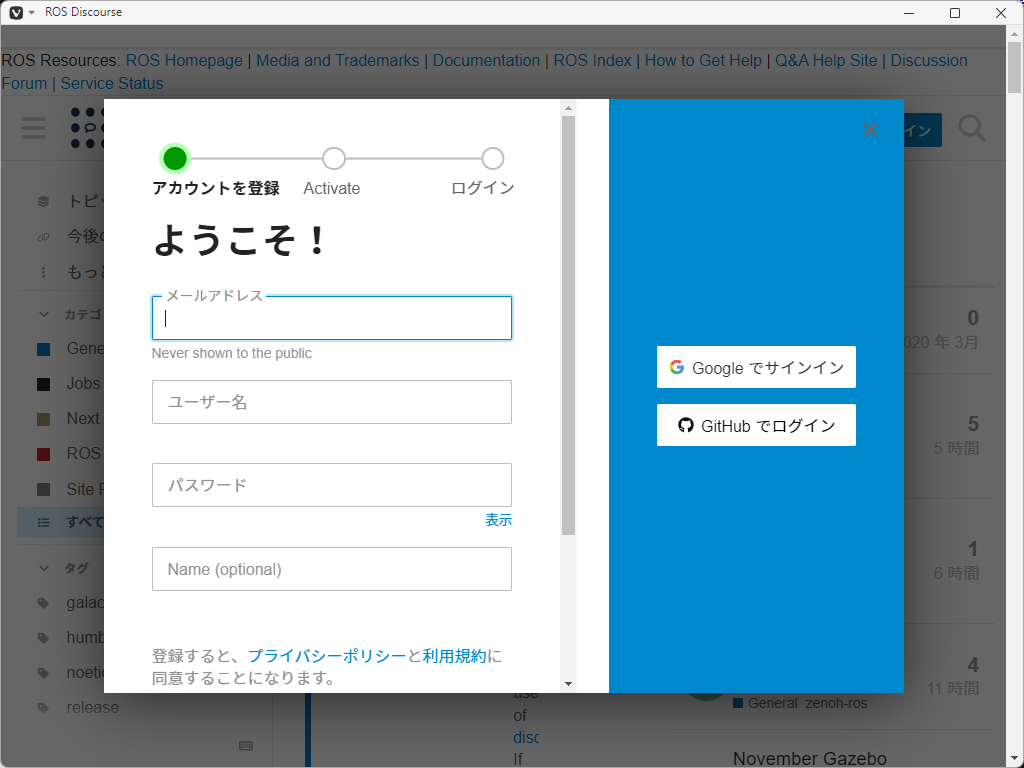Open ROS Homepage link

[184, 60]
